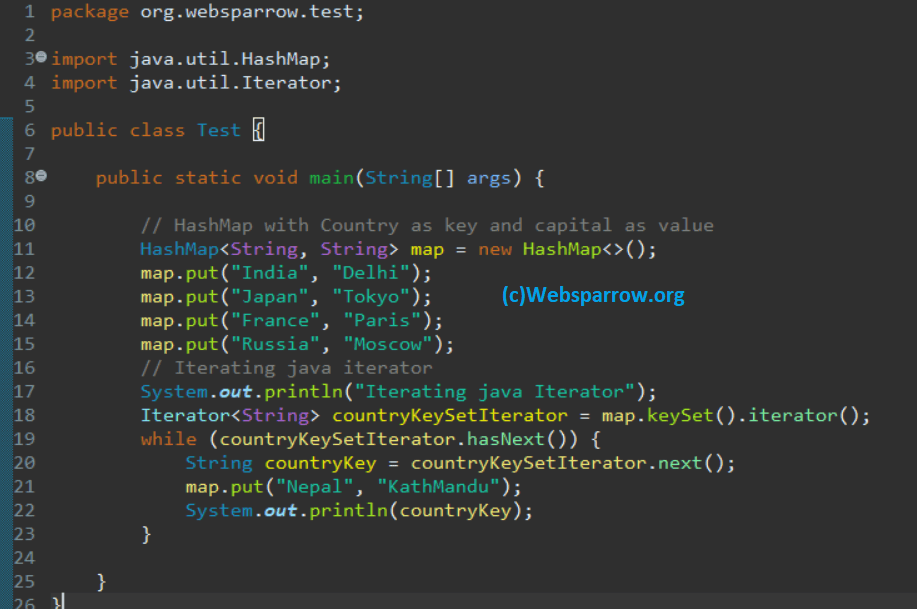Select the class name Test on line 6
Viewport: 917px width, 609px height.
218,129
